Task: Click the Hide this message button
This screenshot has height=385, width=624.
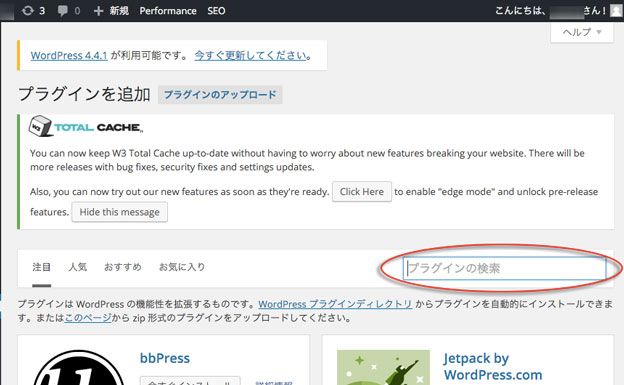Action: click(119, 212)
